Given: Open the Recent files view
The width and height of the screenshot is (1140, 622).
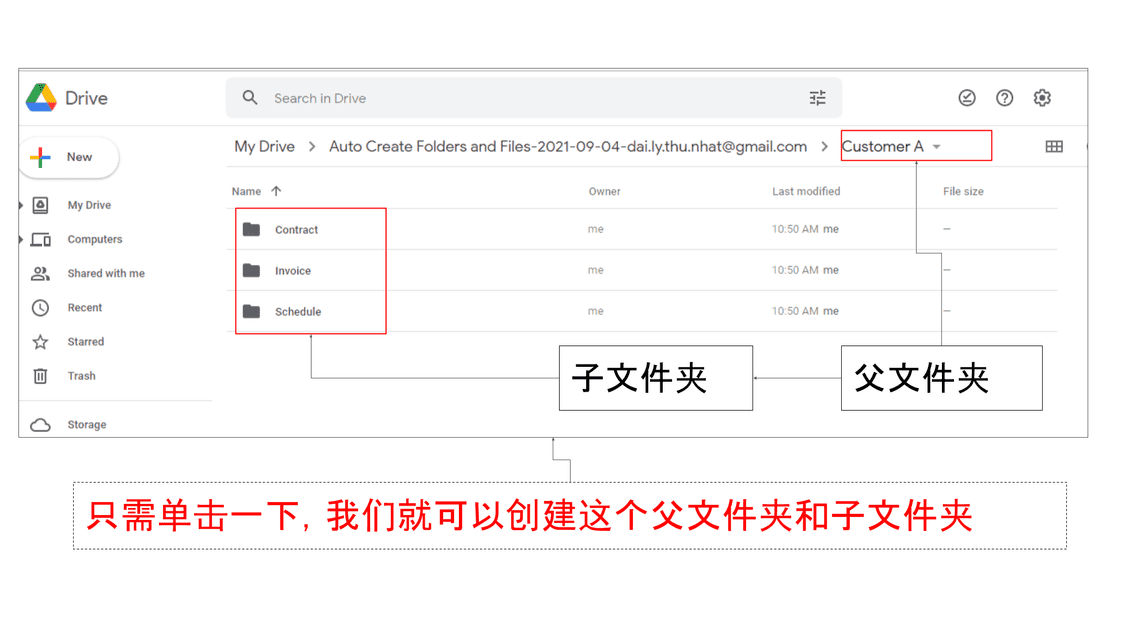Looking at the screenshot, I should 84,308.
